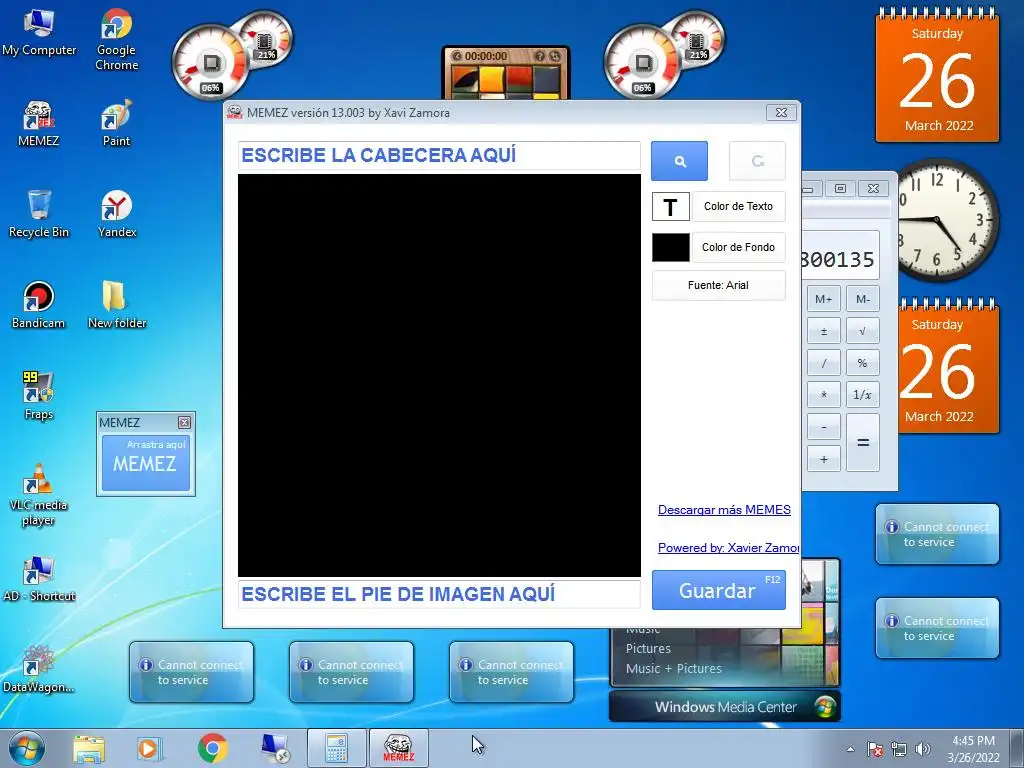Open My Computer desktop icon

coord(39,33)
